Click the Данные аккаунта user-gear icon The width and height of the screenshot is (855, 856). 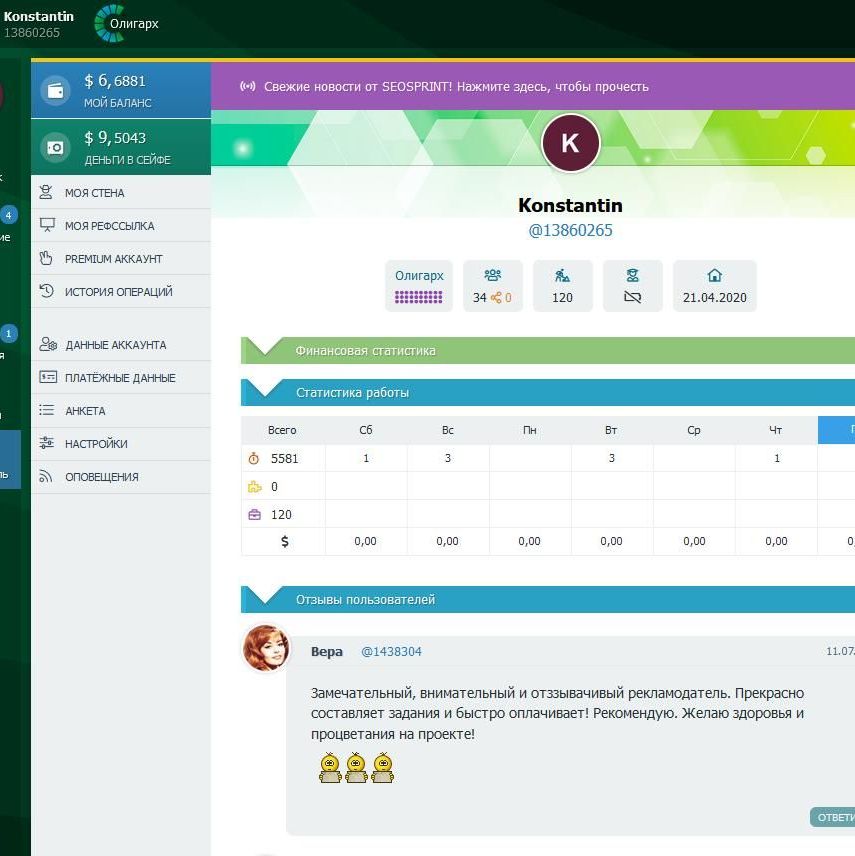[x=48, y=344]
